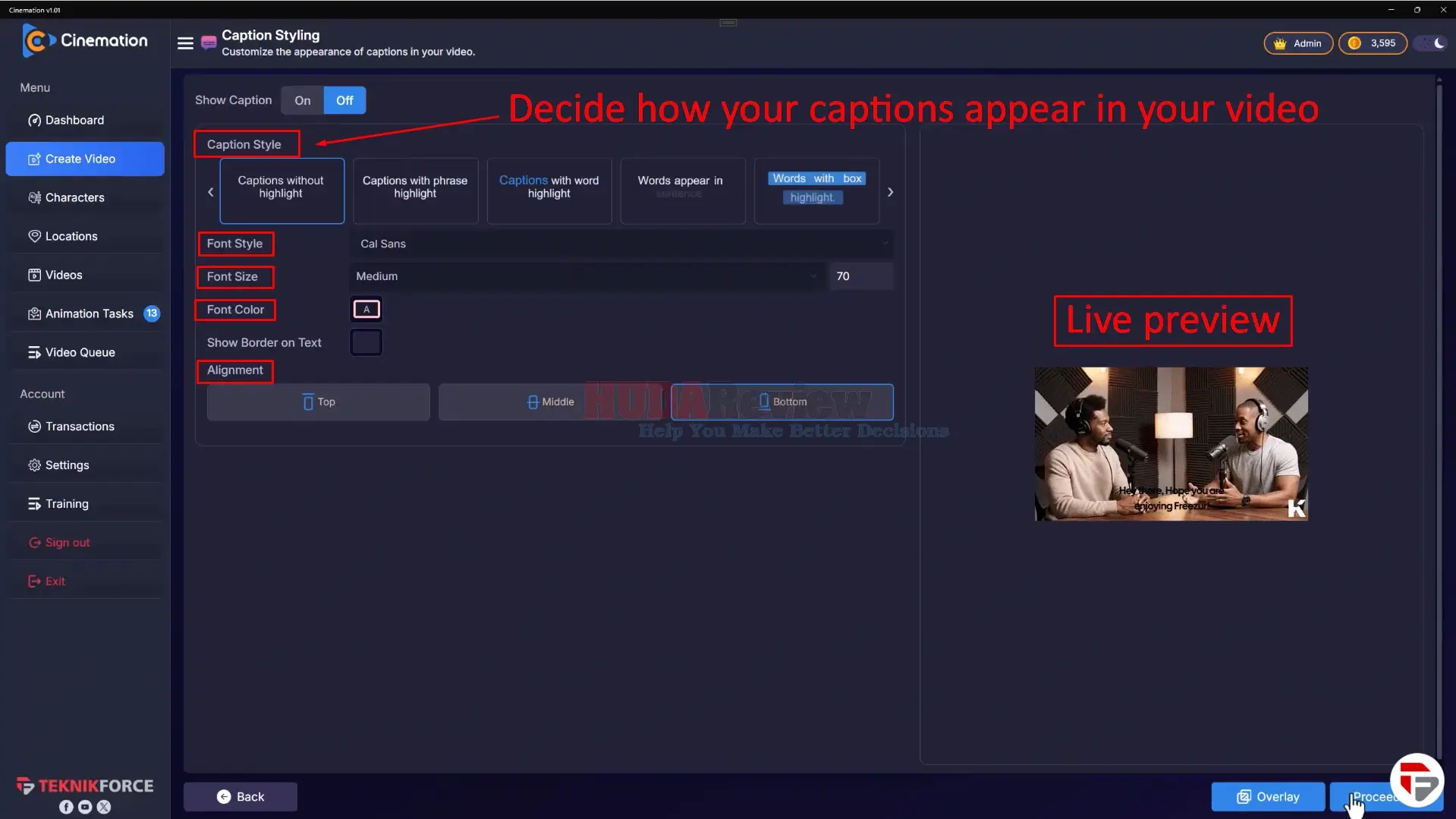Open the Font Color swatch
Screen dimensions: 1456x819
pyautogui.click(x=366, y=310)
